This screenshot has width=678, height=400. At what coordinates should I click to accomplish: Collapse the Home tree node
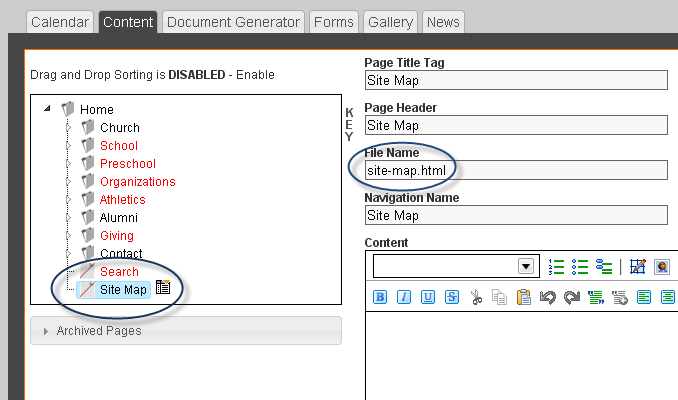(48, 108)
